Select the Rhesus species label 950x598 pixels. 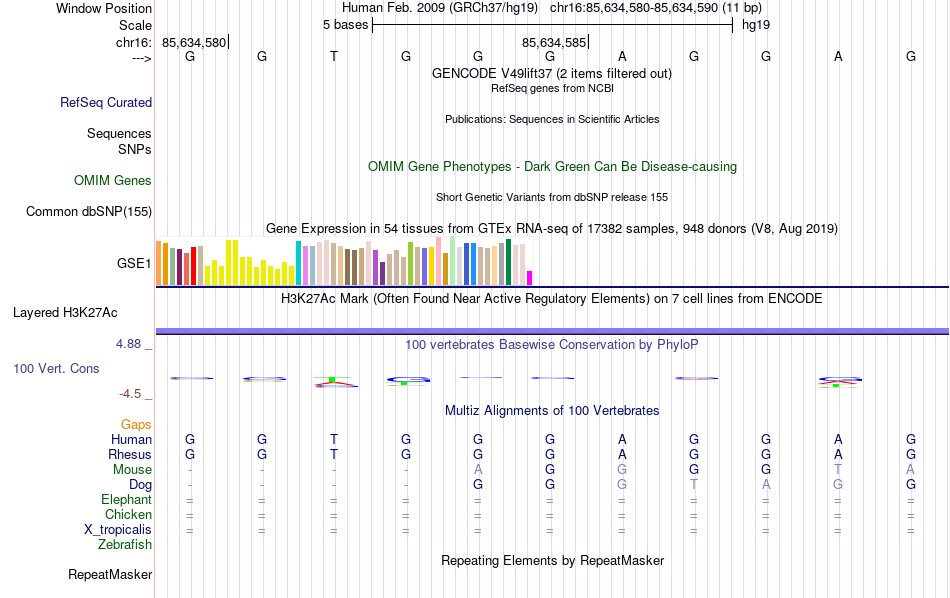pos(130,454)
